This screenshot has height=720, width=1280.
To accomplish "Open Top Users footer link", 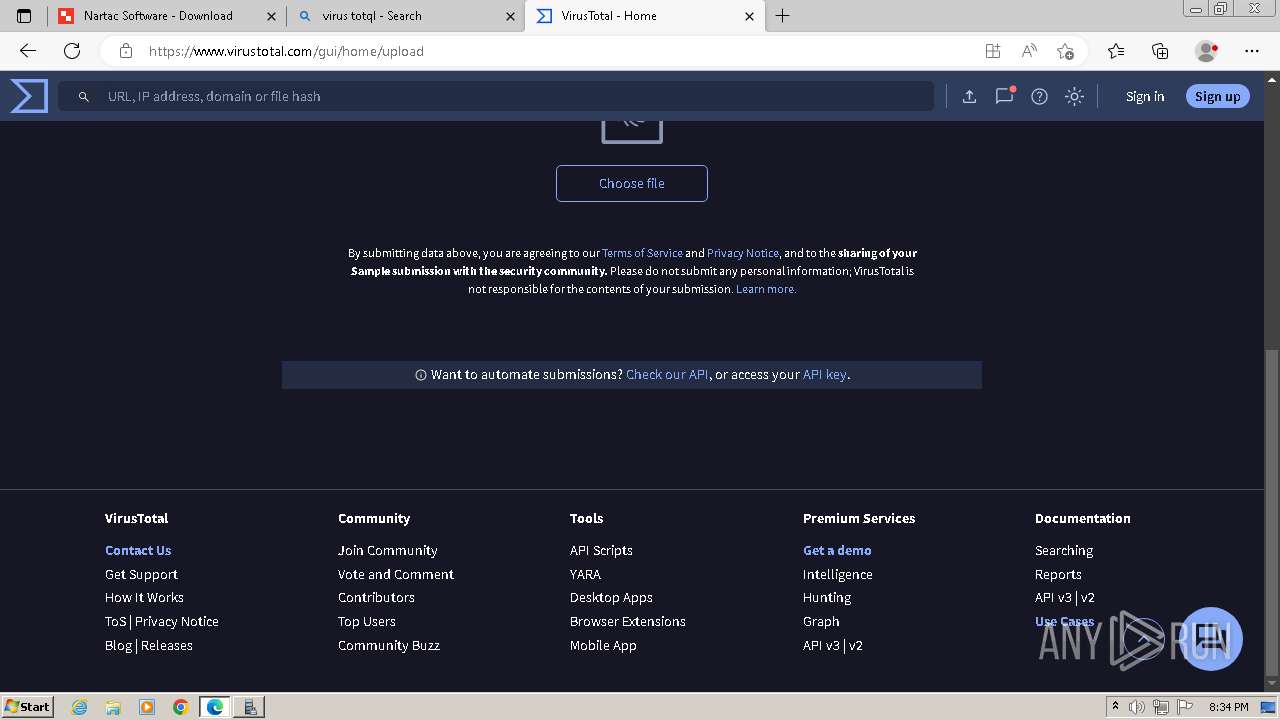I will [x=367, y=621].
